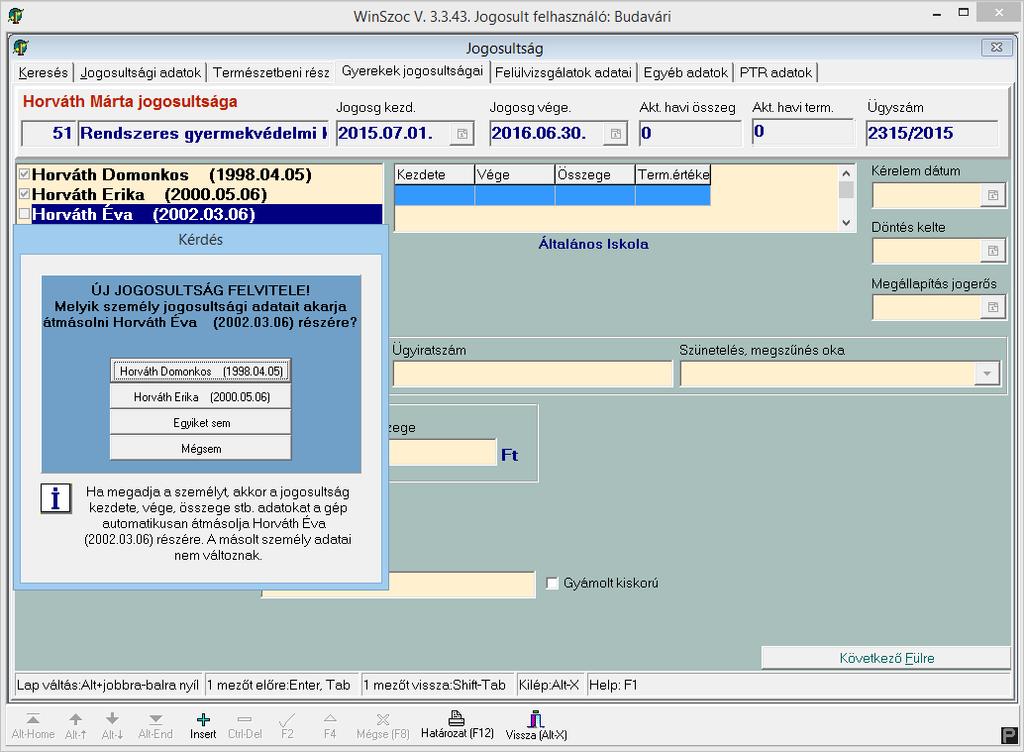The height and width of the screenshot is (752, 1024).
Task: Expand the Szünetelés, megszűnés oka dropdown
Action: (x=987, y=374)
